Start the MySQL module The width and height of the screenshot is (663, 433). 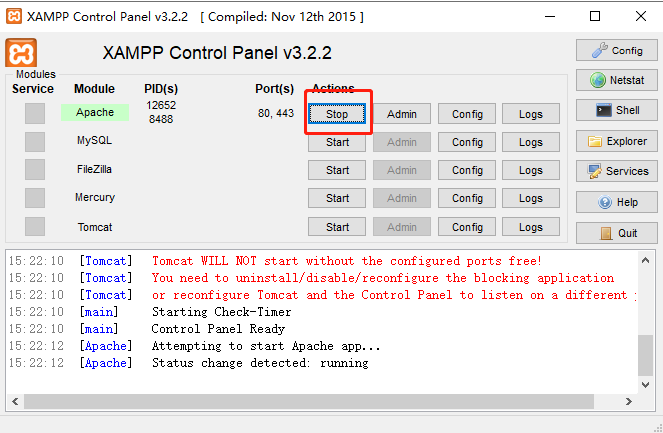pos(337,142)
